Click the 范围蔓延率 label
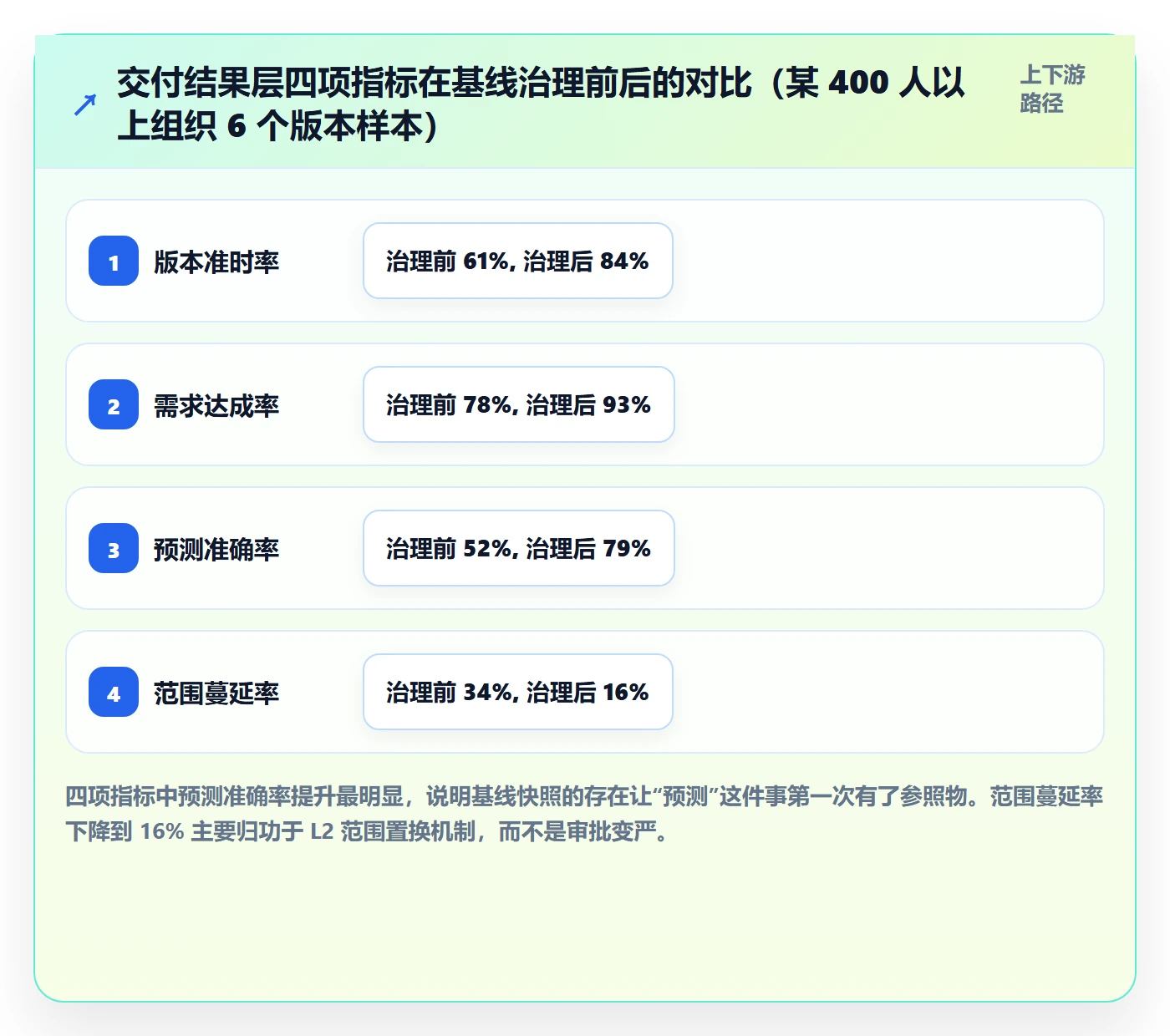1170x1036 pixels. point(216,693)
